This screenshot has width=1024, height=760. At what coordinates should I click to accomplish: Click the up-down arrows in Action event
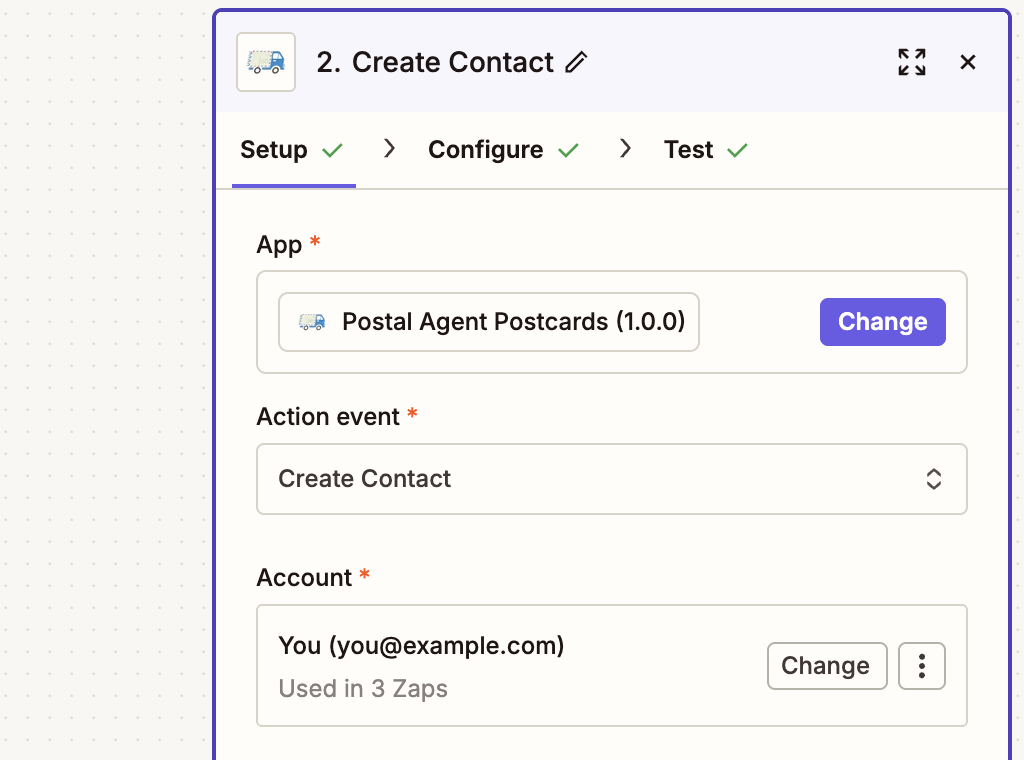(933, 479)
